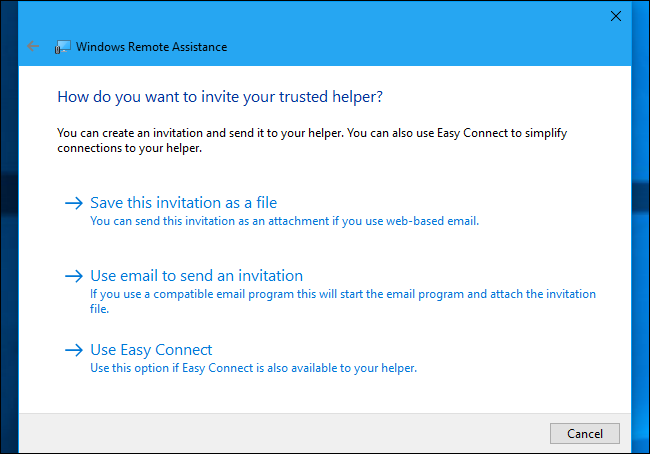Click the arrow icon beside Use email
This screenshot has width=650, height=454.
tap(73, 276)
